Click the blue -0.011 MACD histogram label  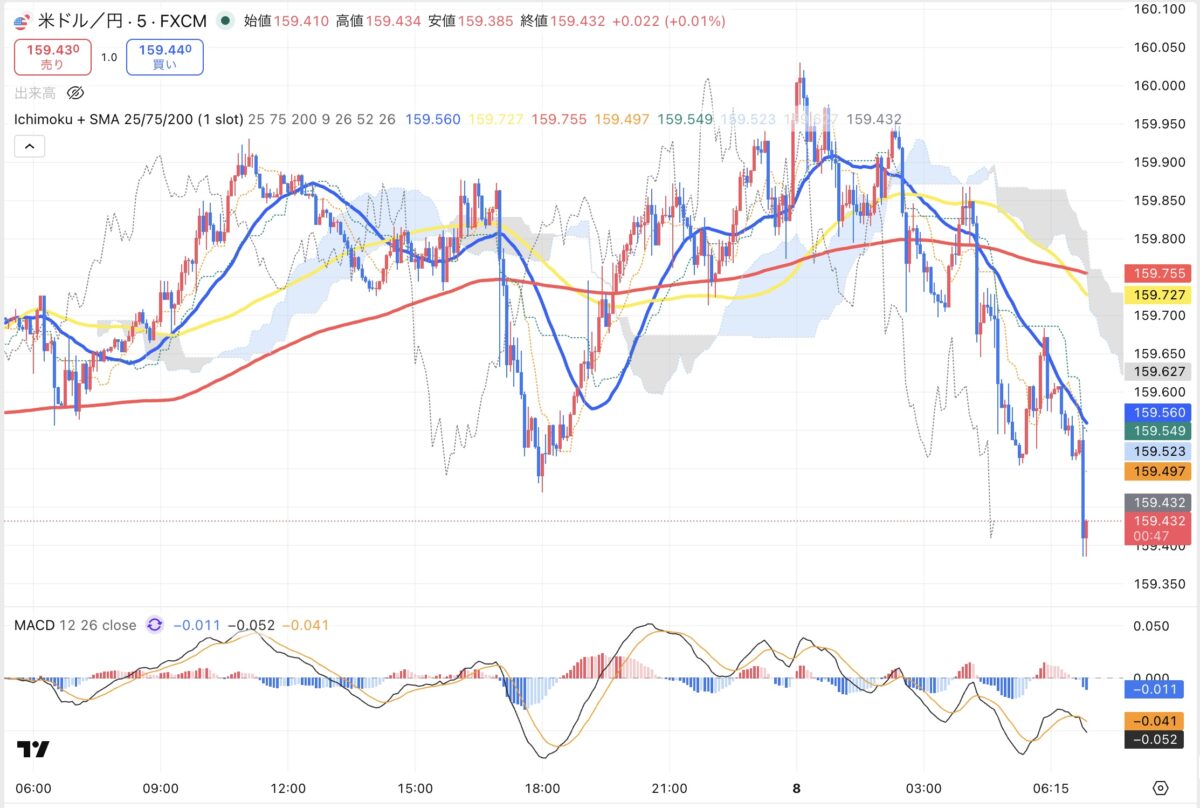coord(1154,689)
